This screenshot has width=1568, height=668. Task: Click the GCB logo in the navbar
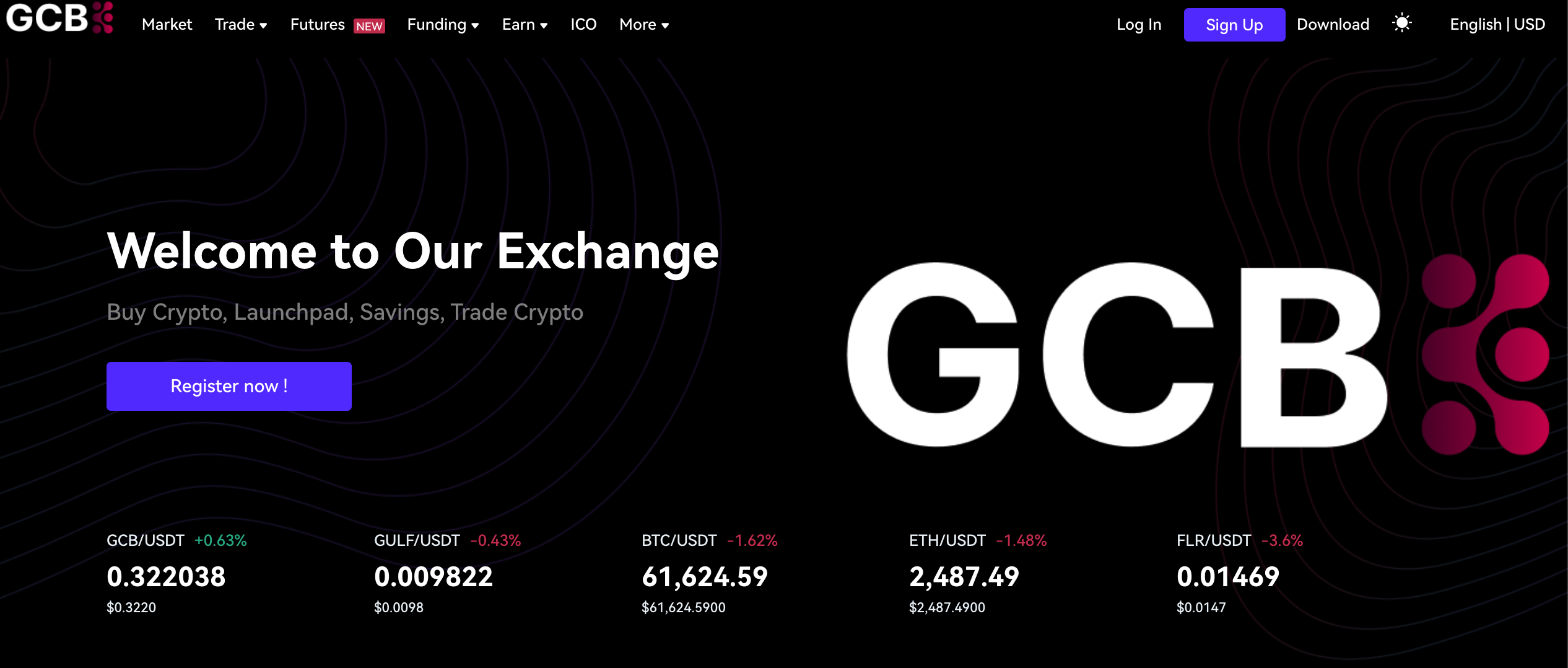[x=60, y=19]
